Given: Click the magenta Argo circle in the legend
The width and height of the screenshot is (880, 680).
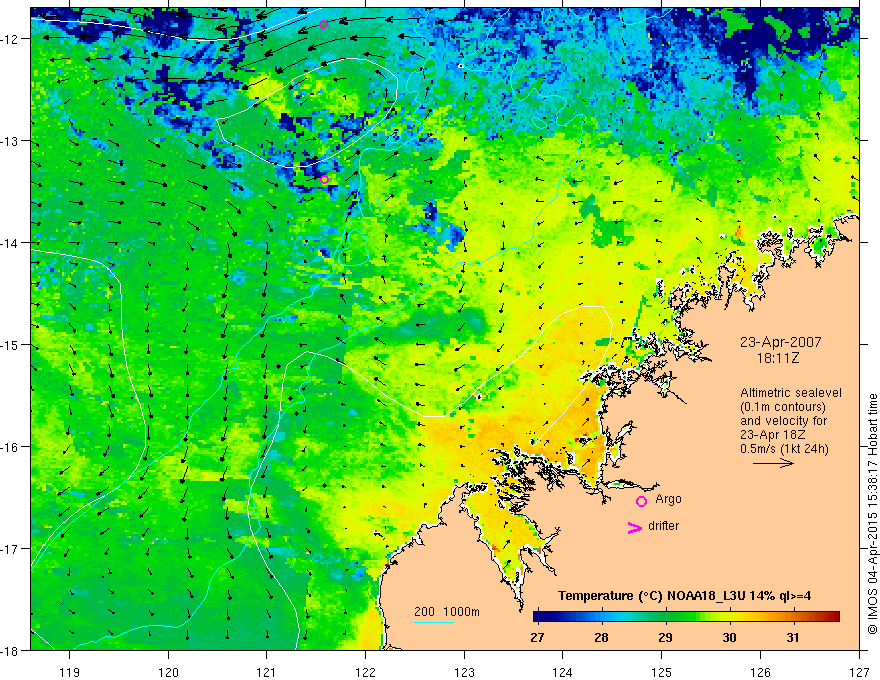Looking at the screenshot, I should [641, 501].
